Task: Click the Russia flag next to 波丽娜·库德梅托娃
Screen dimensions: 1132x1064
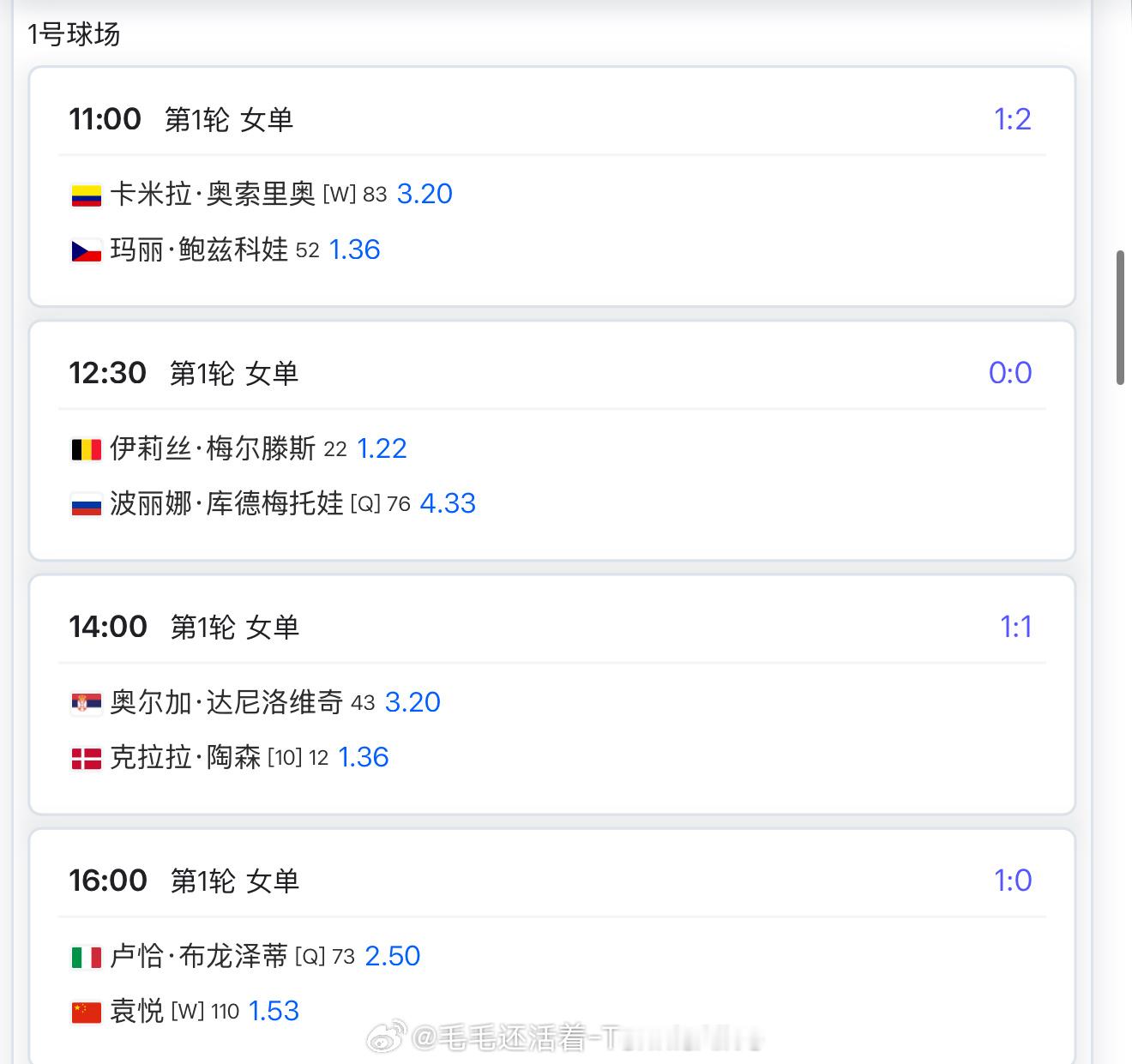Action: 86,505
